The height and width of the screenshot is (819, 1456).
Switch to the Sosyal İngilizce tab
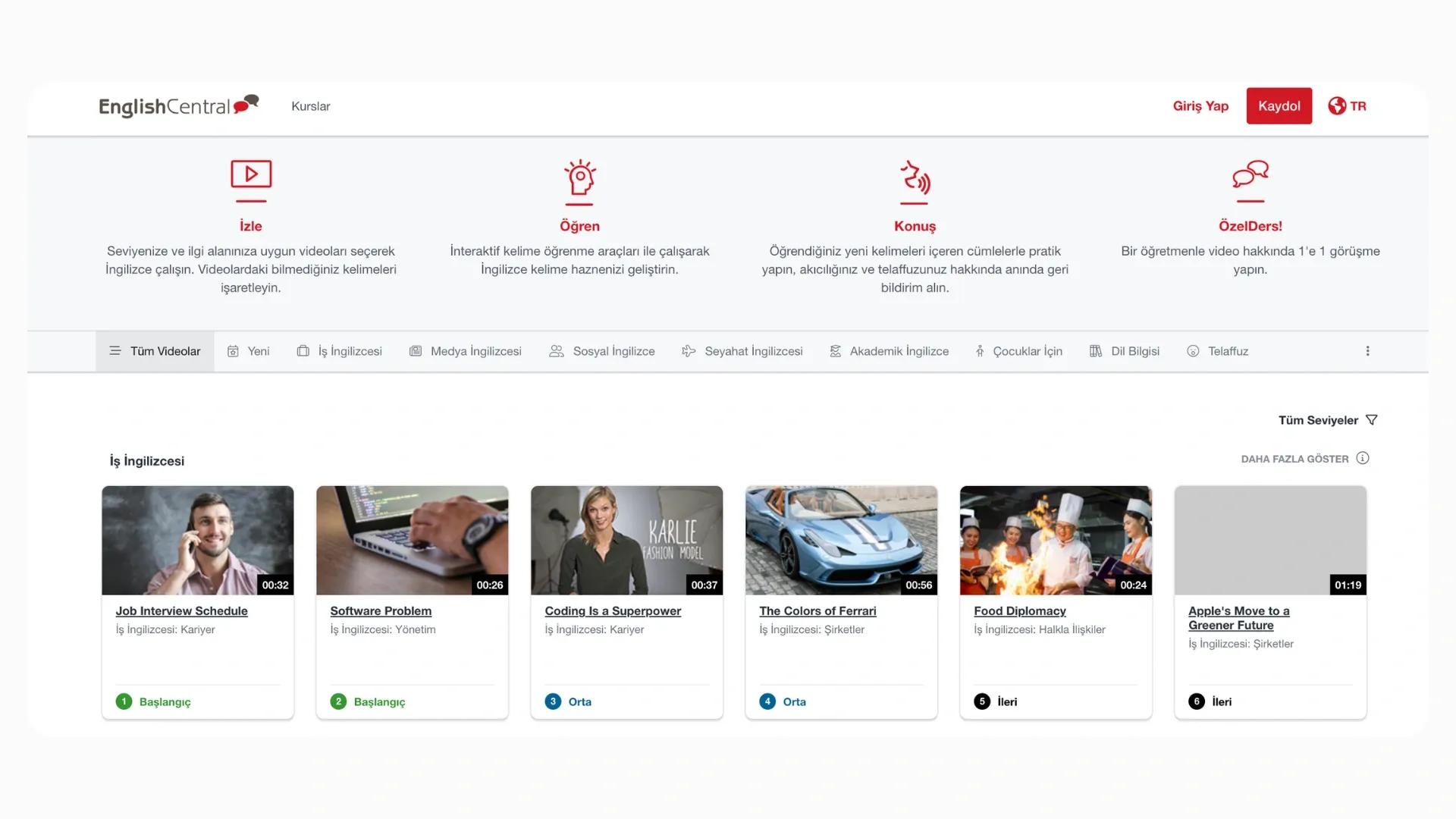[x=601, y=351]
